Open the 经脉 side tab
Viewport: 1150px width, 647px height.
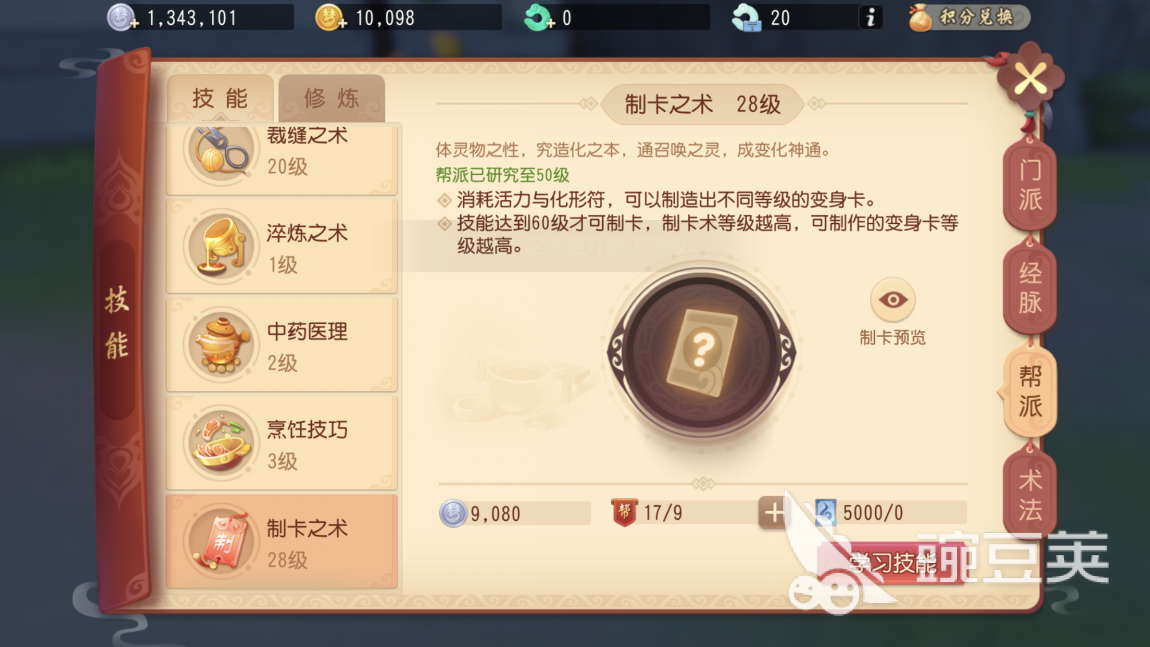pos(1030,288)
